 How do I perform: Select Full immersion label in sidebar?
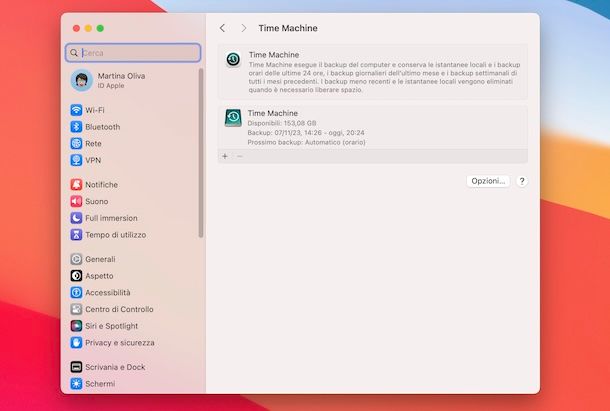tap(111, 218)
